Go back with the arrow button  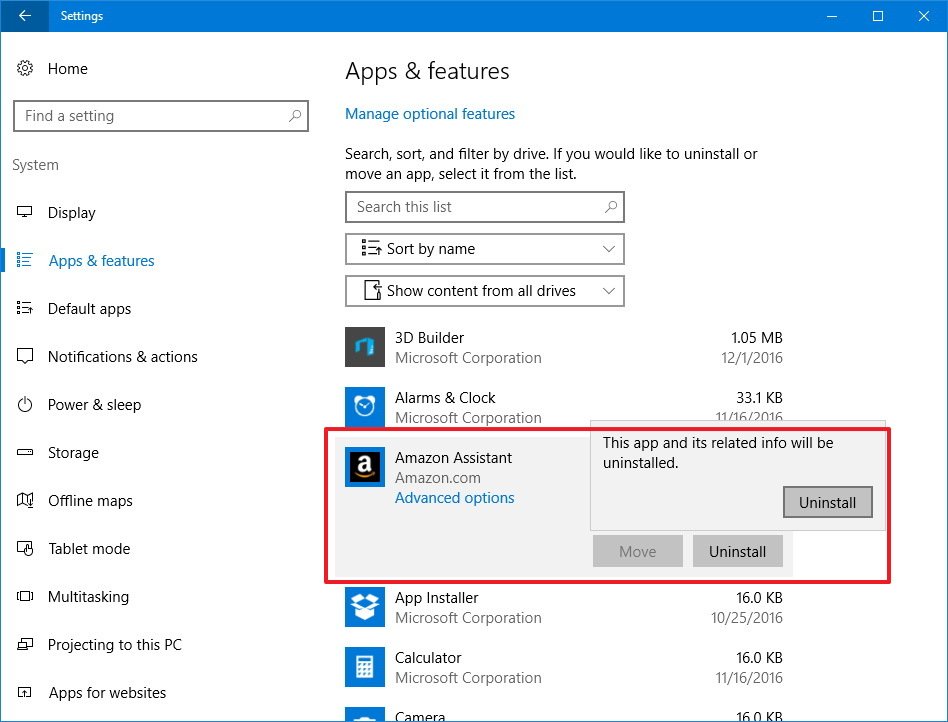point(23,16)
